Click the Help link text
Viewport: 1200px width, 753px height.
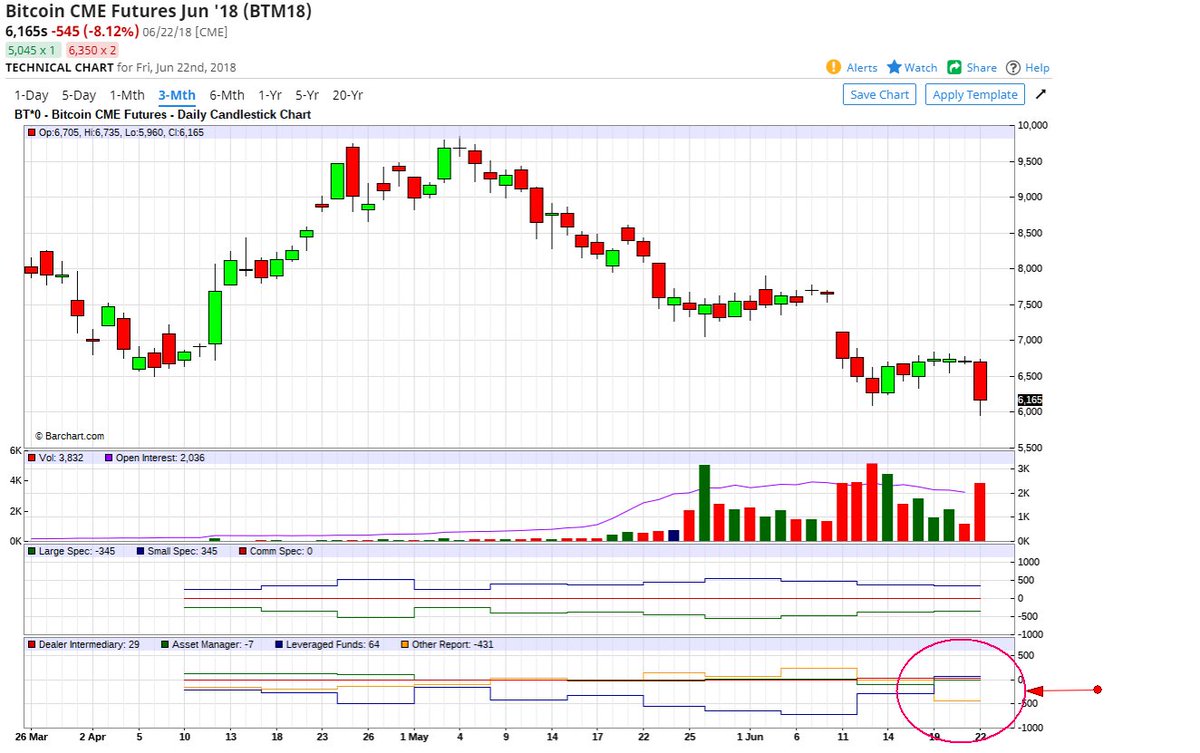pyautogui.click(x=1037, y=68)
